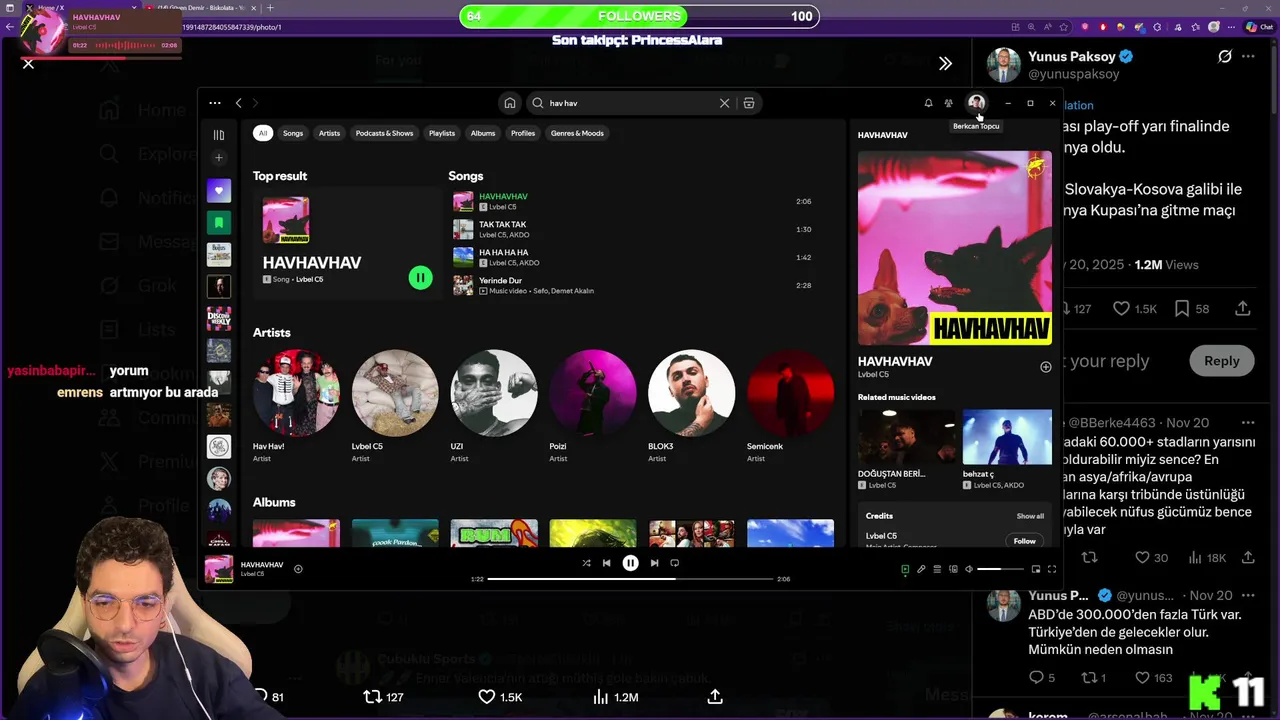Click Reply on the Yunus Paksoy tweet
This screenshot has height=720, width=1280.
coord(1221,361)
